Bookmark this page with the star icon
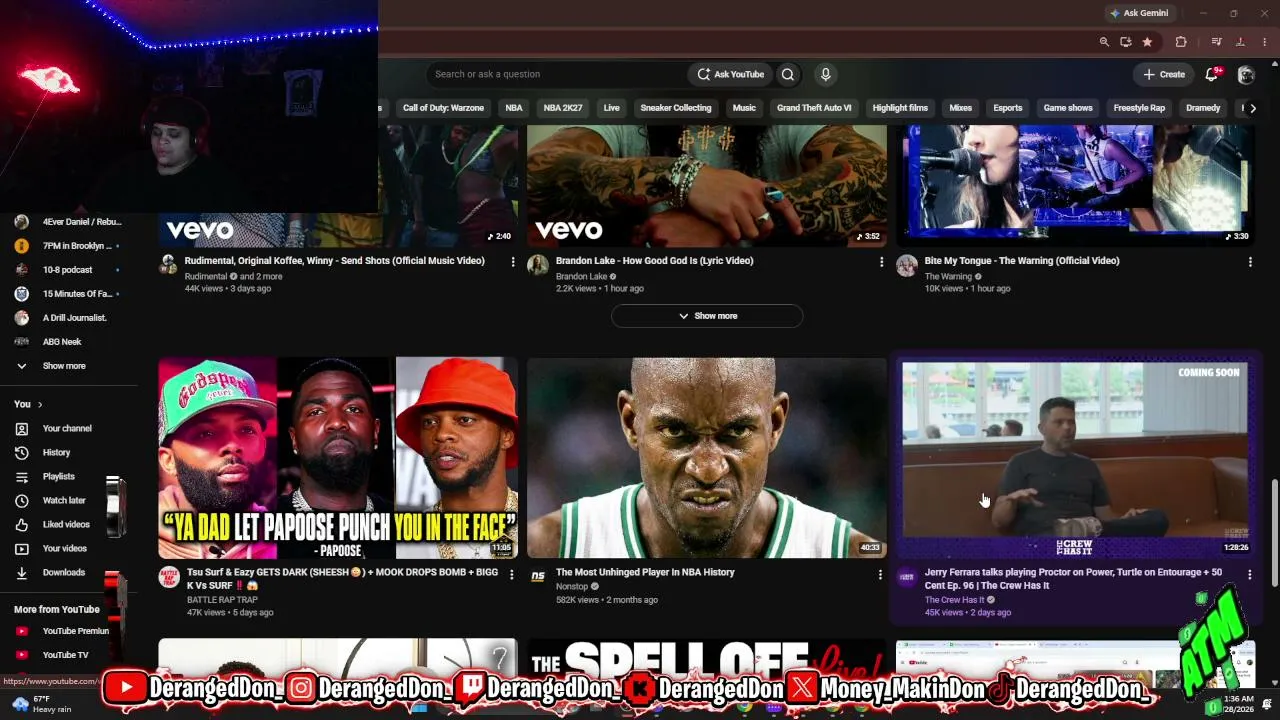1280x720 pixels. 1147,42
